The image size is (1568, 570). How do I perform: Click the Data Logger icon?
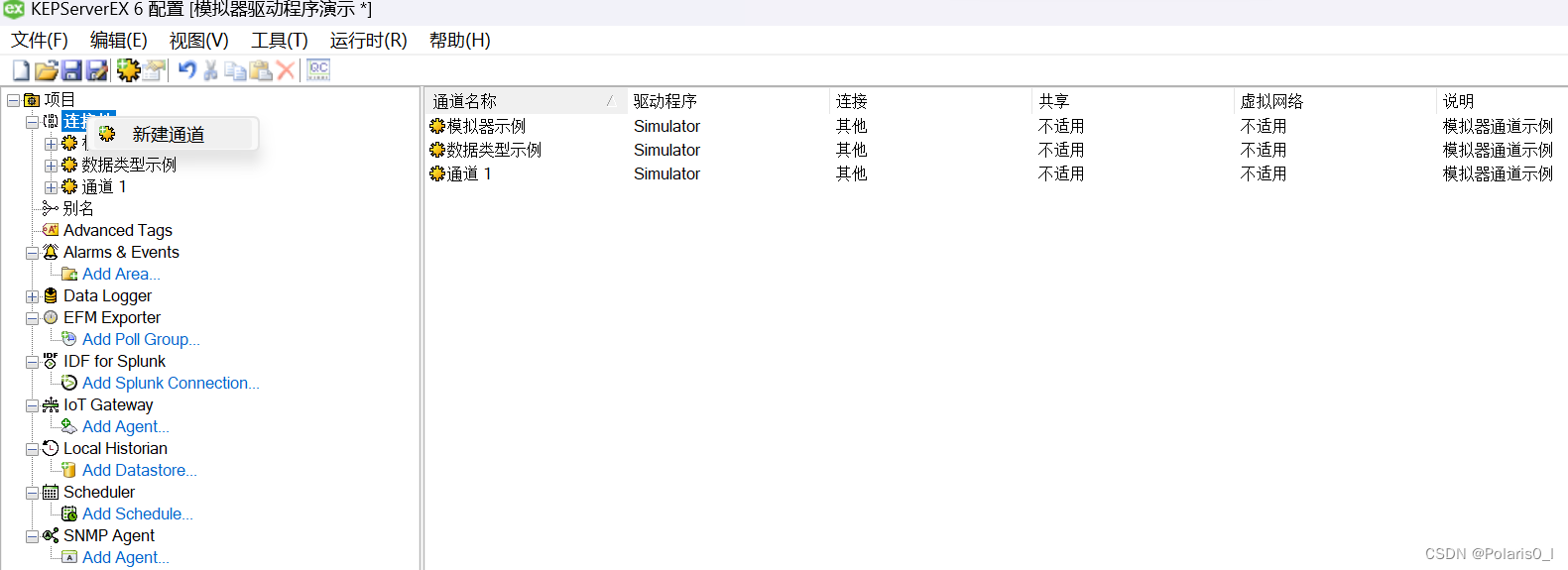click(51, 295)
